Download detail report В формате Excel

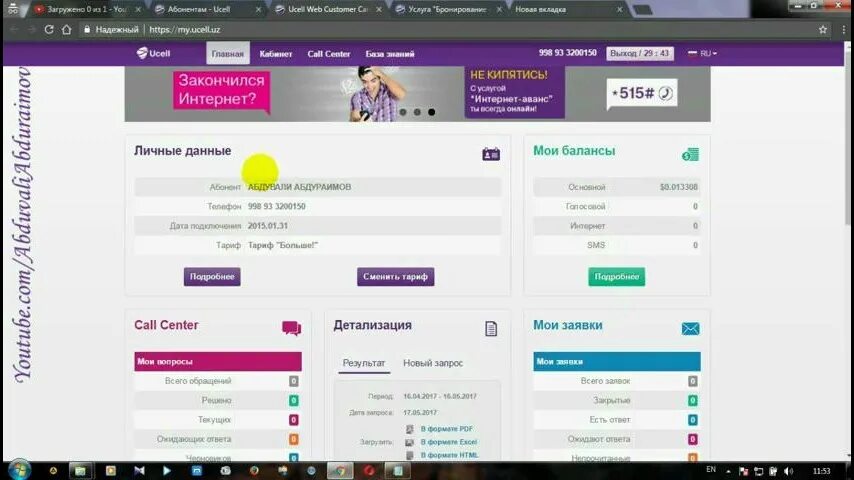[x=449, y=442]
